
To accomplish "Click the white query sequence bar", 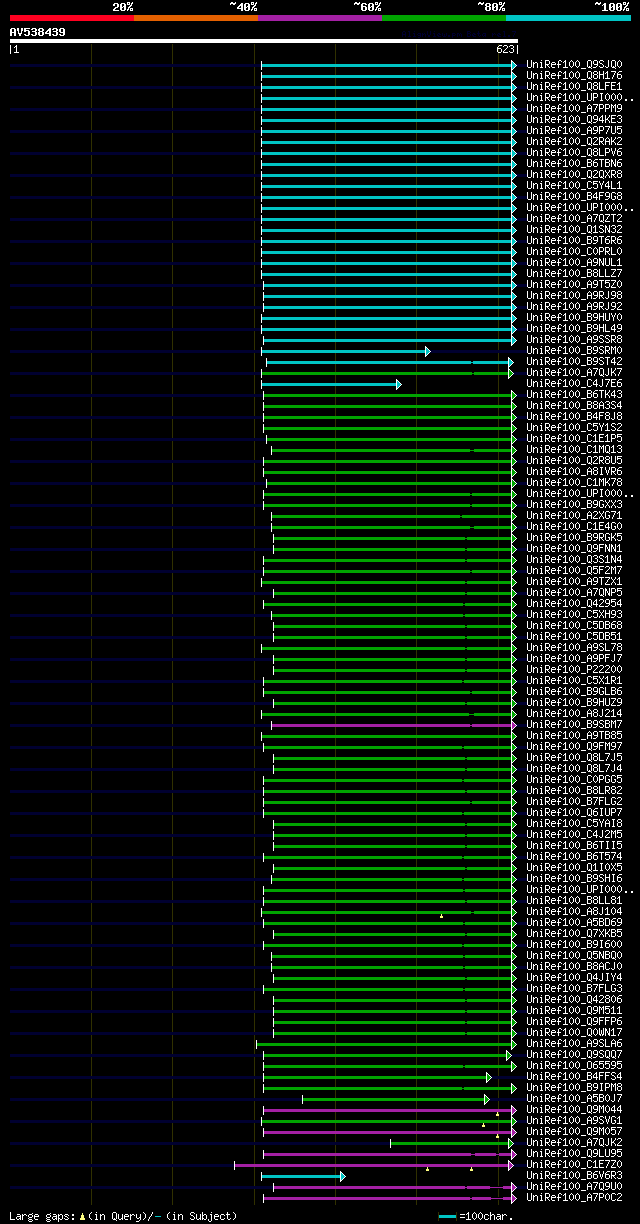I will (x=264, y=41).
